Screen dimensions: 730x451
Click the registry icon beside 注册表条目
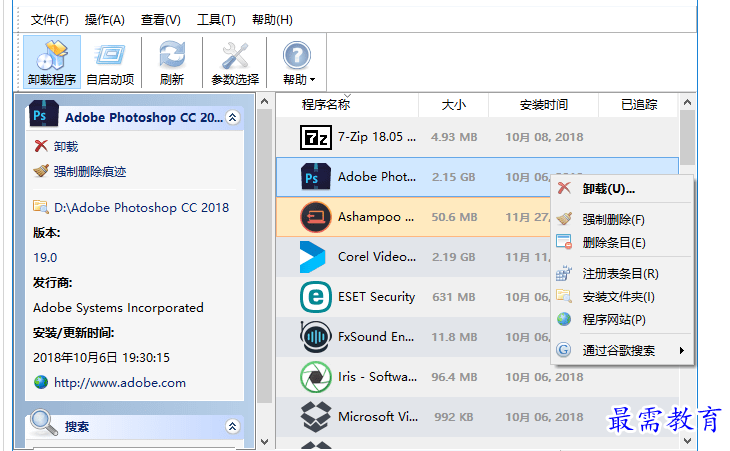tap(564, 273)
